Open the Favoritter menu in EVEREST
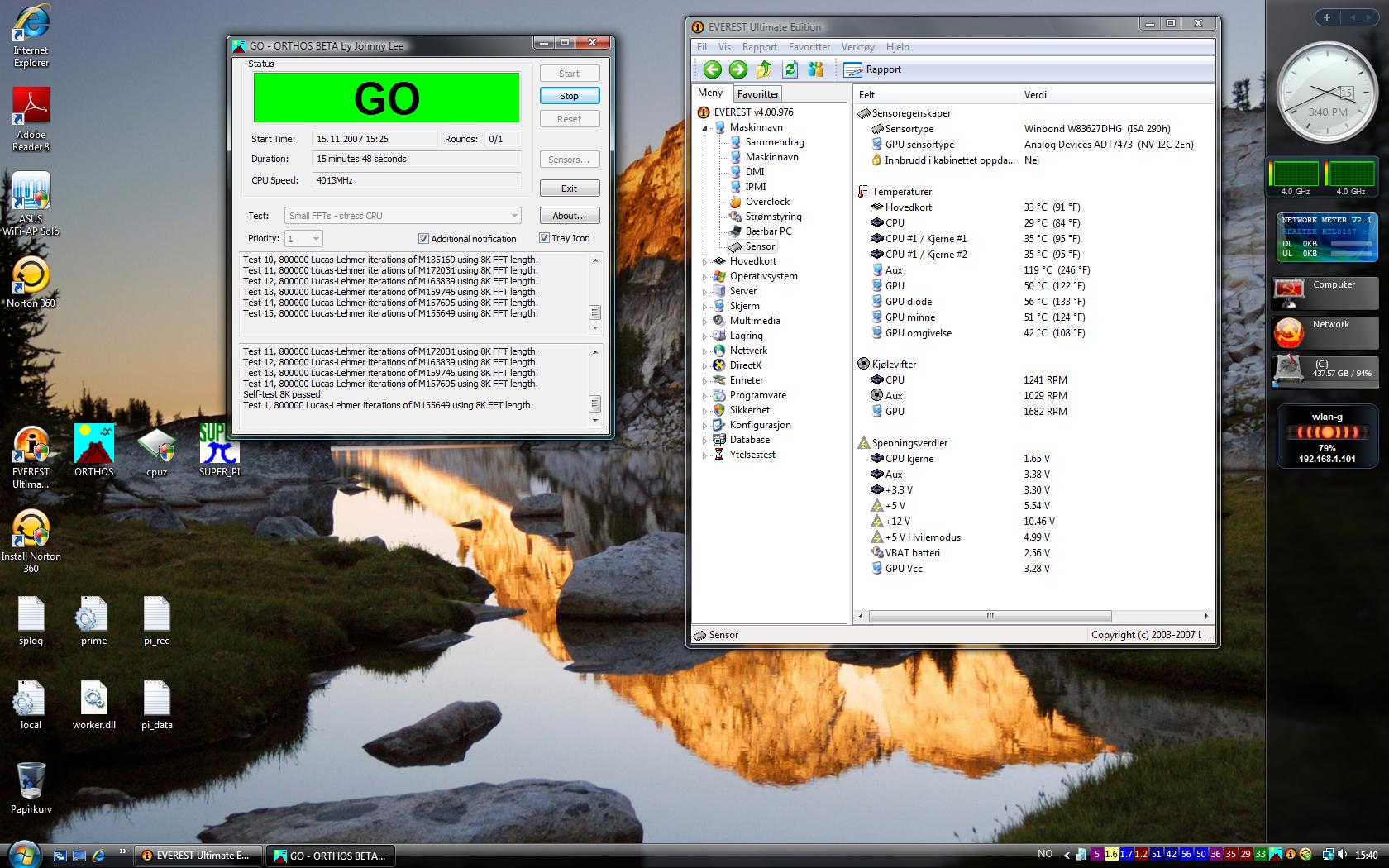This screenshot has height=868, width=1389. [809, 47]
